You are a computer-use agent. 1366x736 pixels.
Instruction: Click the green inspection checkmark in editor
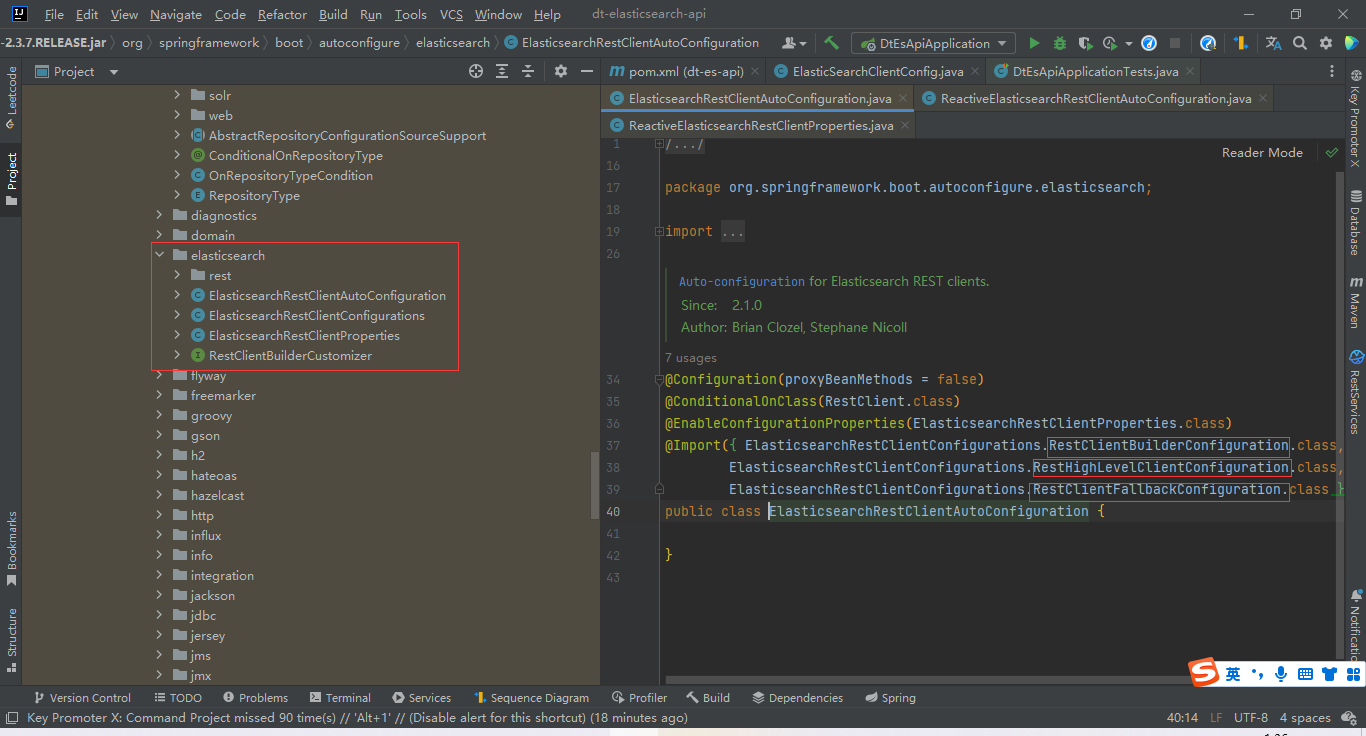1331,153
